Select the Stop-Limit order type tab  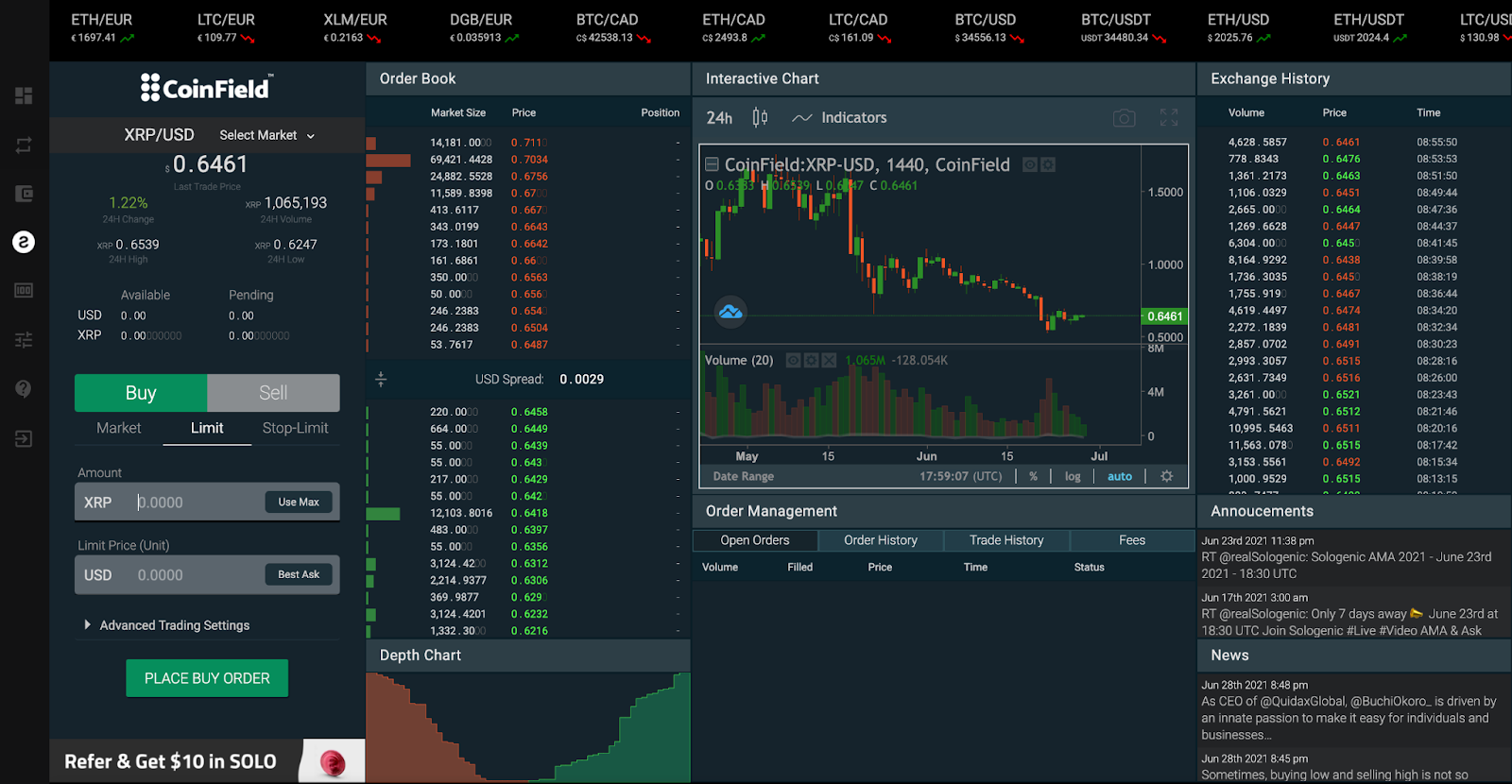tap(296, 428)
